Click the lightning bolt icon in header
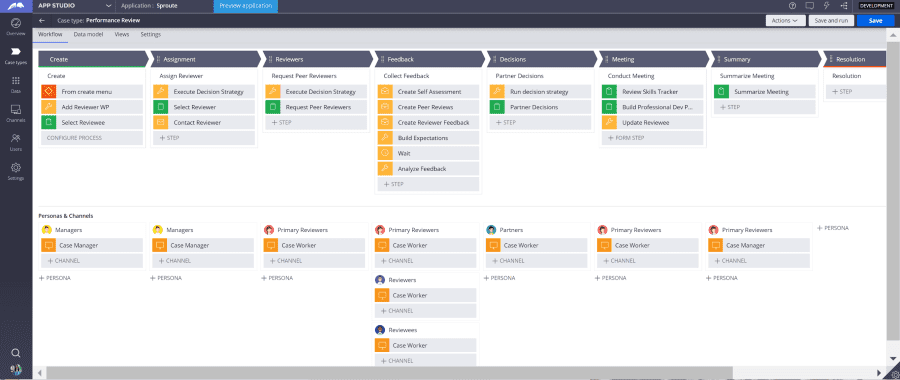Viewport: 900px width, 380px height. [827, 5]
